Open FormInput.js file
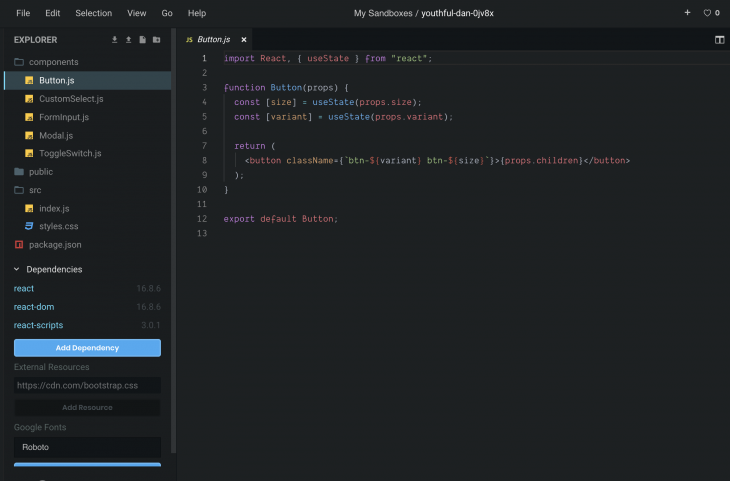Image resolution: width=730 pixels, height=481 pixels. [x=64, y=117]
